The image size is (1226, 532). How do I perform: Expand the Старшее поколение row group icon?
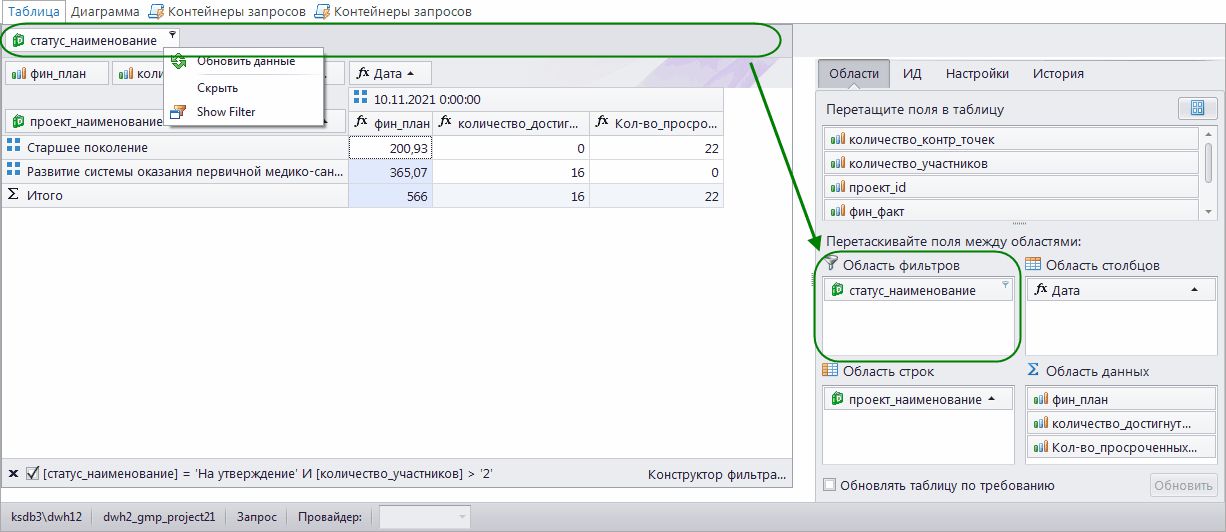(x=13, y=147)
